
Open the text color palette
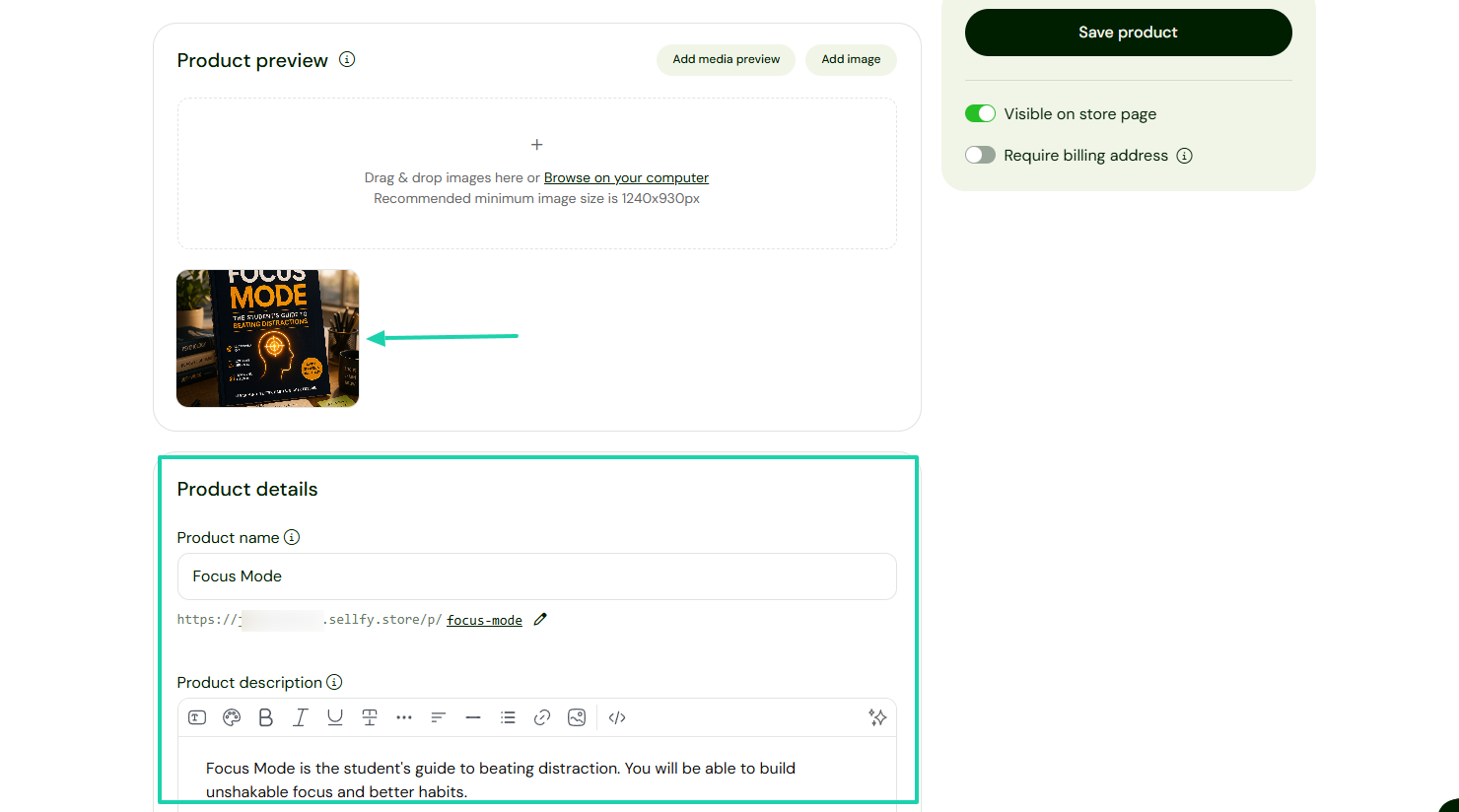232,717
